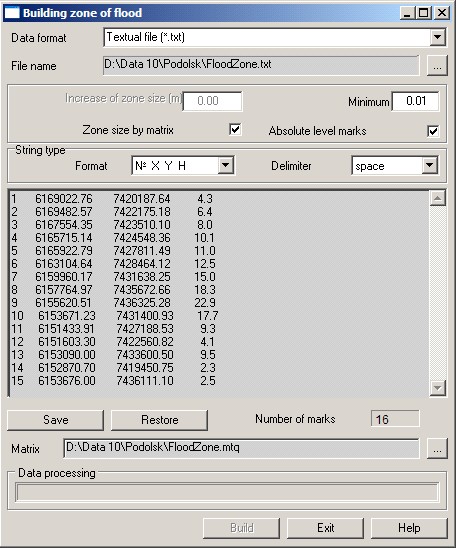The width and height of the screenshot is (456, 548).
Task: Click the browse button next to Matrix path
Action: tap(437, 448)
